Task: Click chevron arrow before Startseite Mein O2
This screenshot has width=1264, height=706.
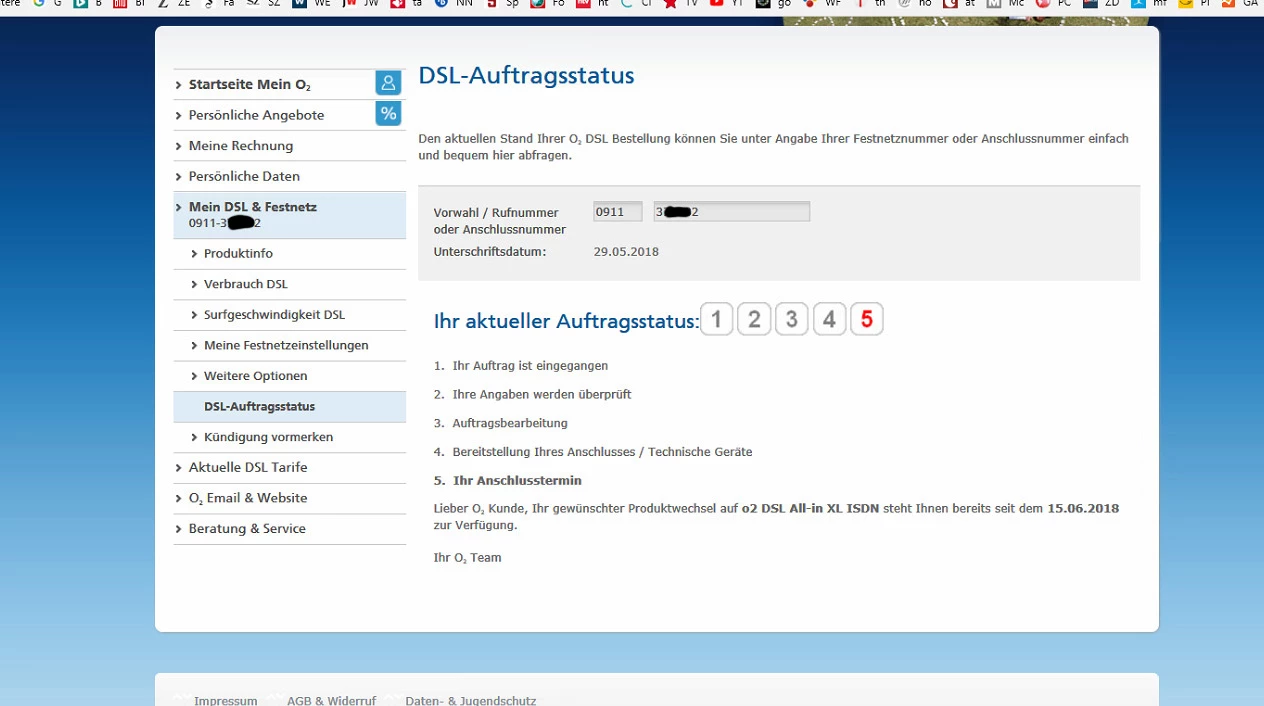Action: click(x=179, y=85)
